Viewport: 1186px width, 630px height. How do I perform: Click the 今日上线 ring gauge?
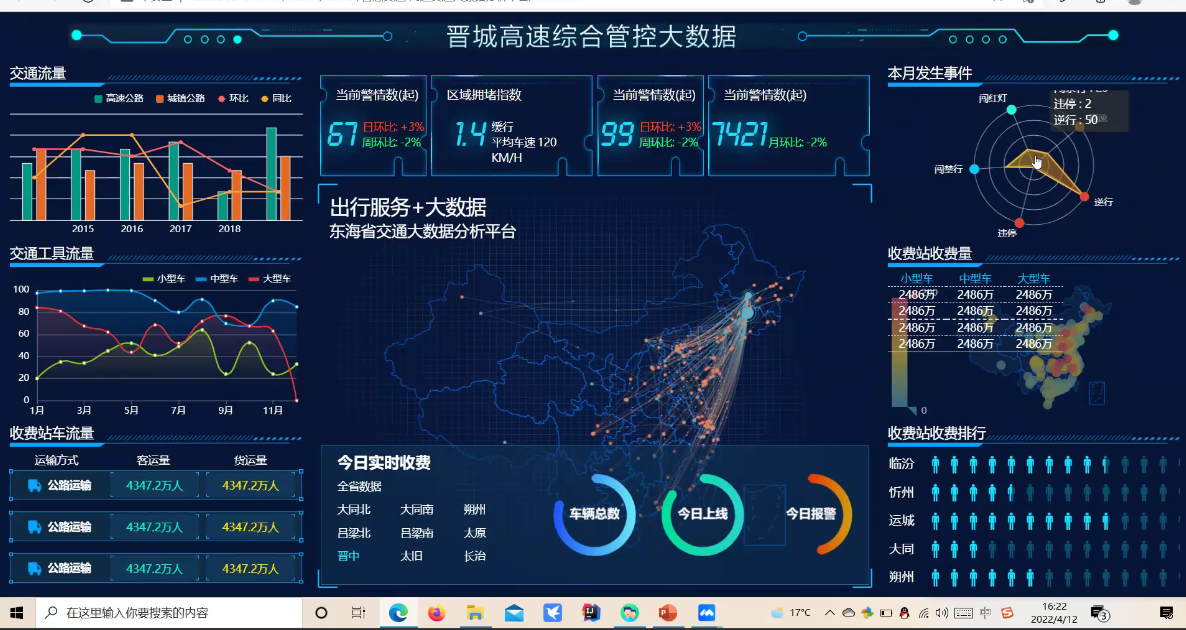pyautogui.click(x=702, y=514)
